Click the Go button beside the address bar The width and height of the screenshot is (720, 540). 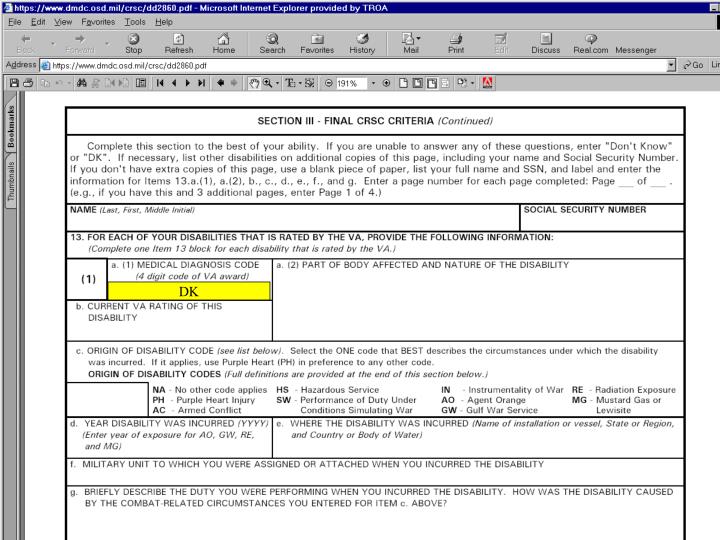pyautogui.click(x=693, y=65)
